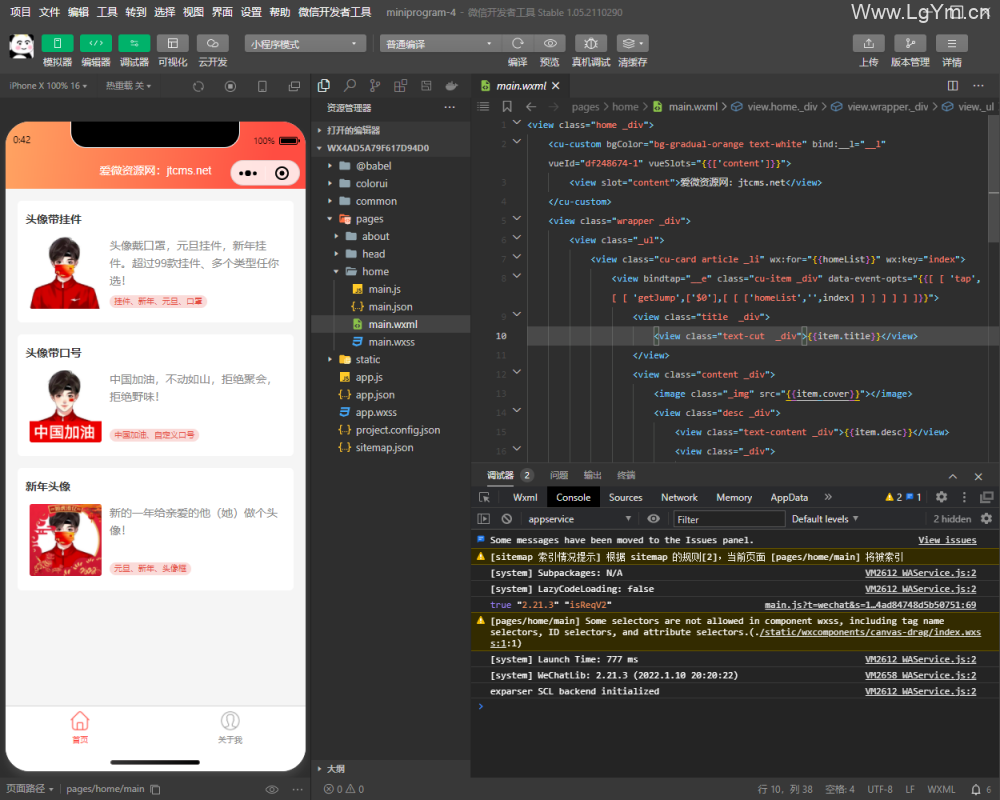Viewport: 1000px width, 800px height.
Task: Open the appservice context dropdown
Action: point(579,519)
